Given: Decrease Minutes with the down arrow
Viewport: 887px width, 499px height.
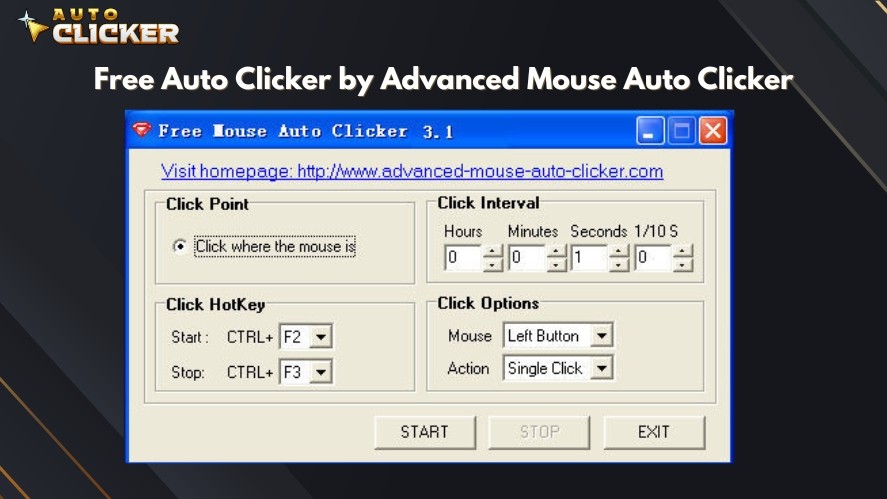Looking at the screenshot, I should coord(556,264).
